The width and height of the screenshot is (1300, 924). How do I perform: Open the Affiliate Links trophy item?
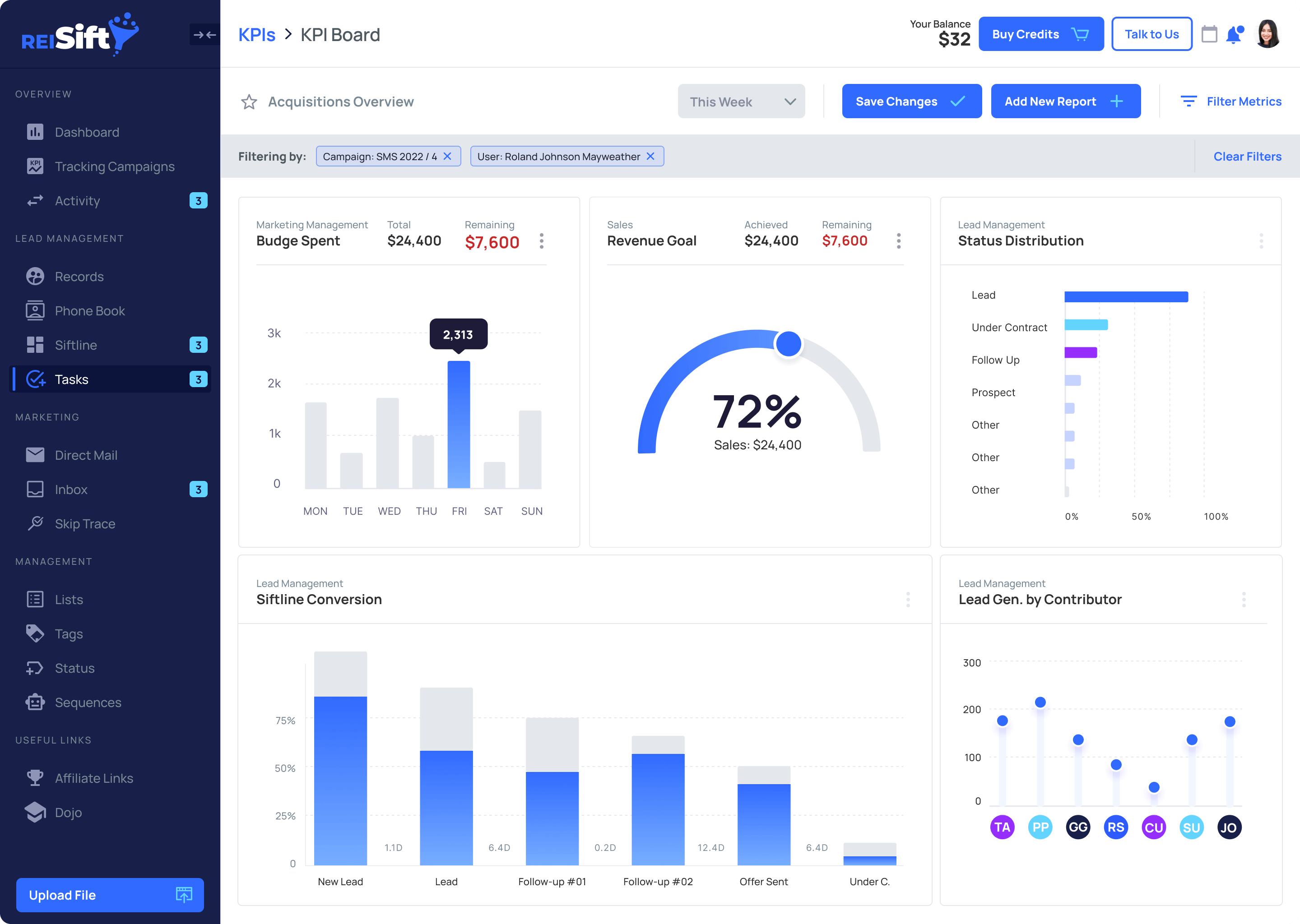(x=93, y=778)
